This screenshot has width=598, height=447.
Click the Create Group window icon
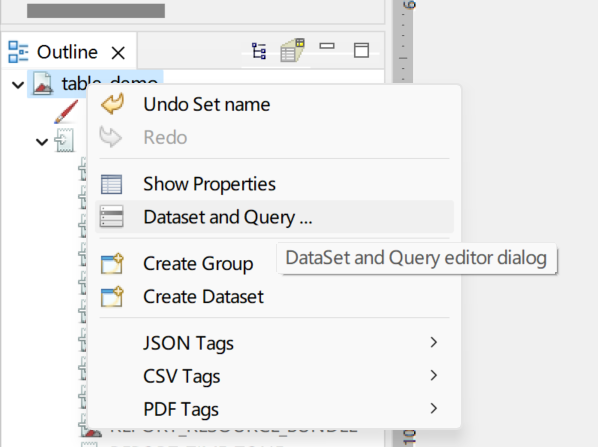112,264
